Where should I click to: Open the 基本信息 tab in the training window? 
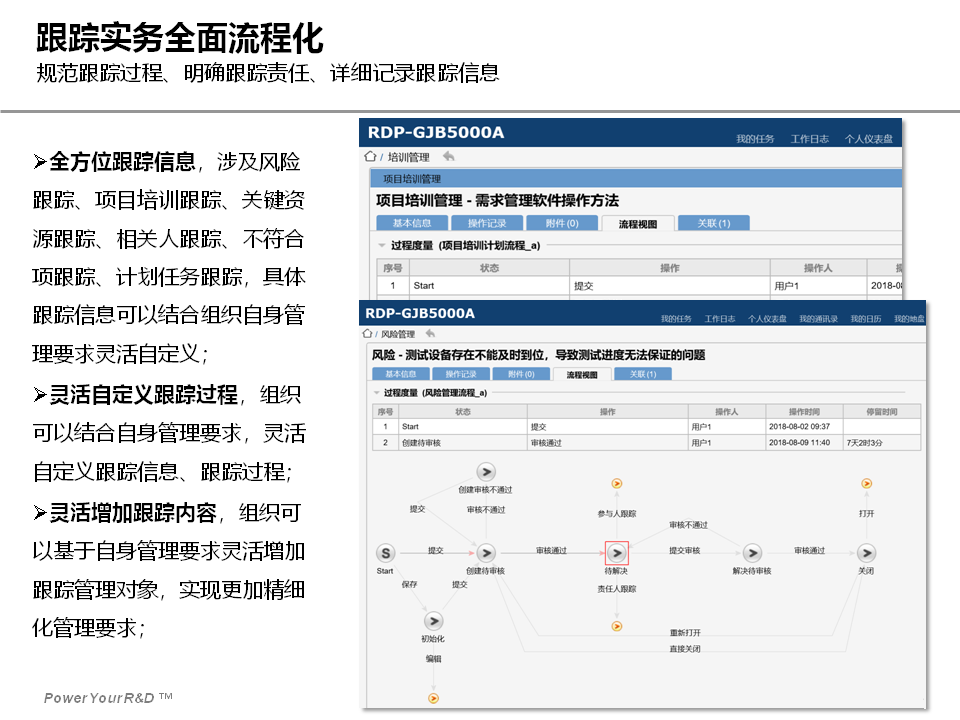coord(412,223)
